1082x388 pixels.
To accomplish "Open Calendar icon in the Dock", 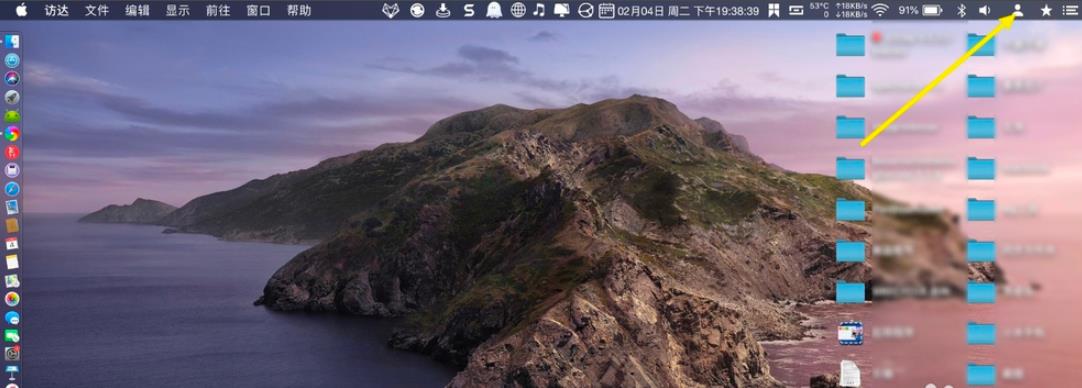I will 12,244.
